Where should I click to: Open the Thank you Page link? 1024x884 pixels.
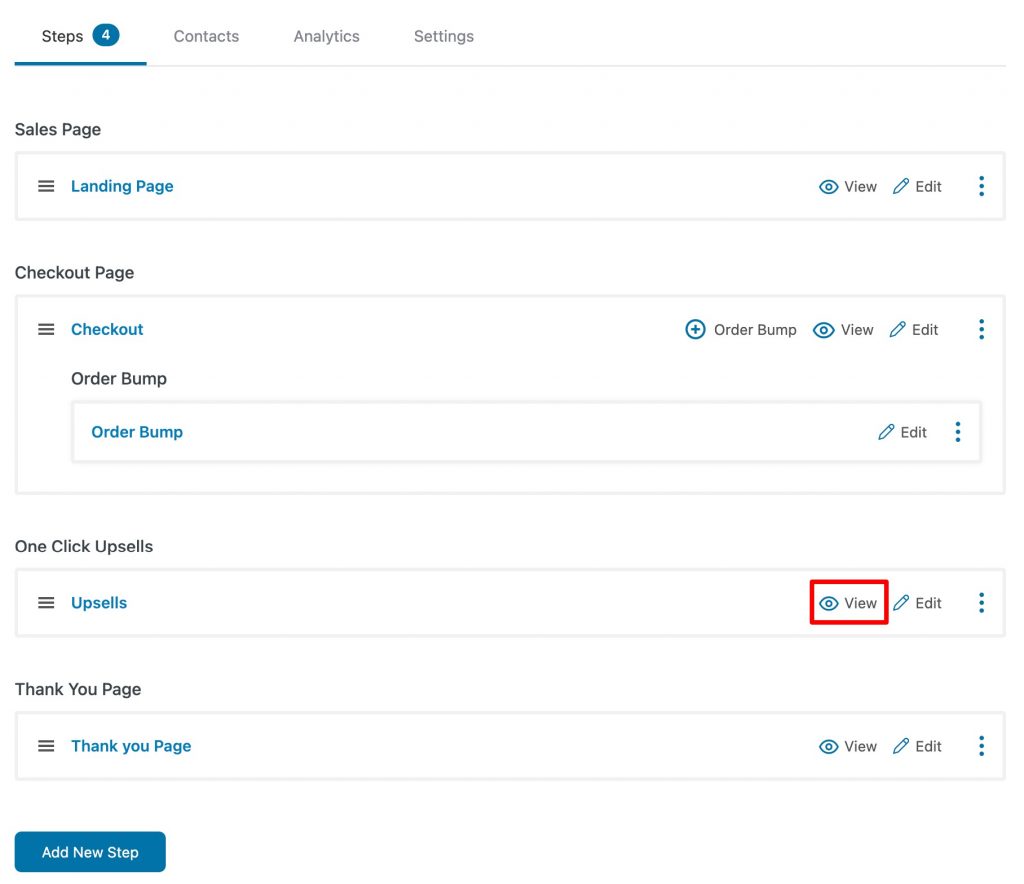click(131, 746)
